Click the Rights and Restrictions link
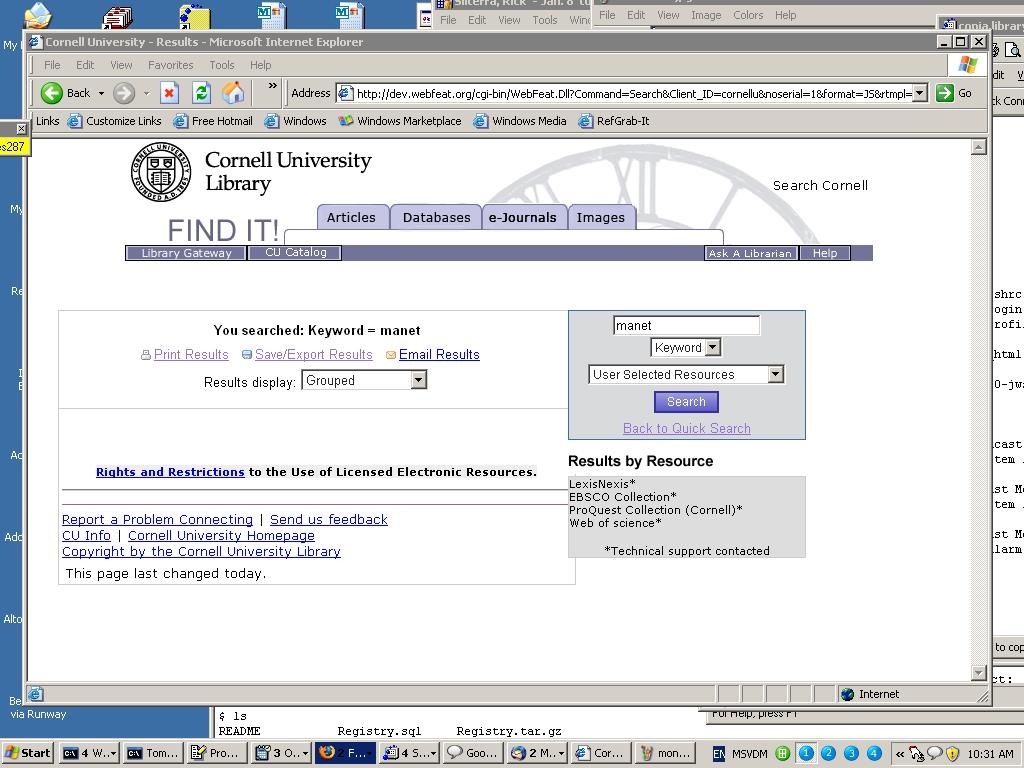Image resolution: width=1024 pixels, height=768 pixels. click(x=170, y=472)
